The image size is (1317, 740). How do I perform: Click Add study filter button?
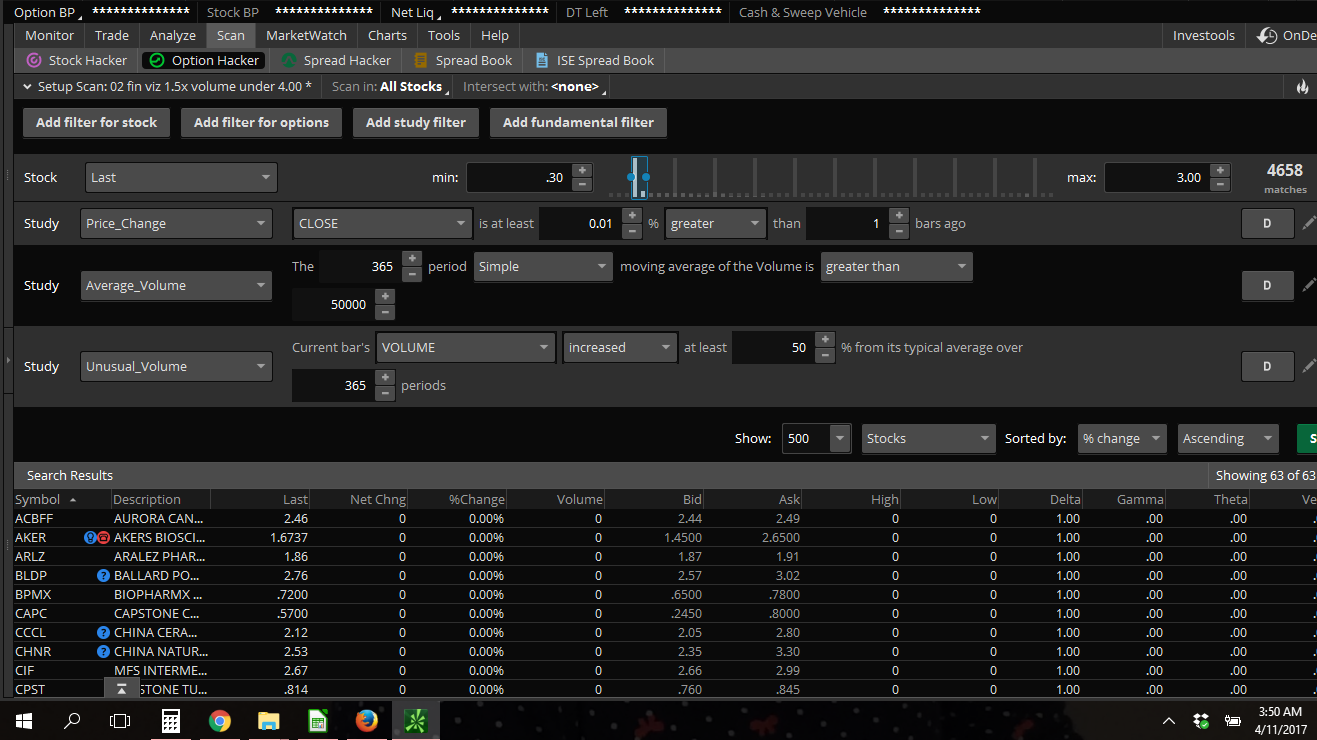tap(415, 122)
